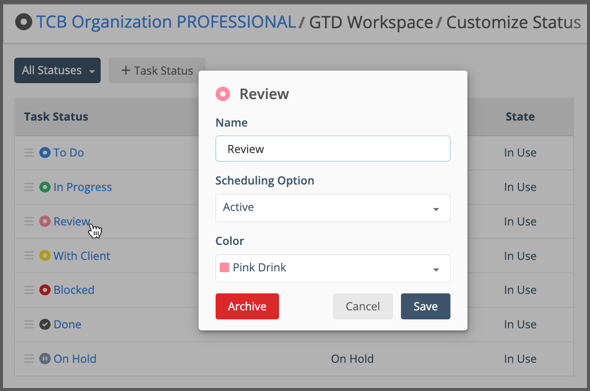Archive the Review status with red button
Viewport: 590px width, 391px height.
click(247, 306)
